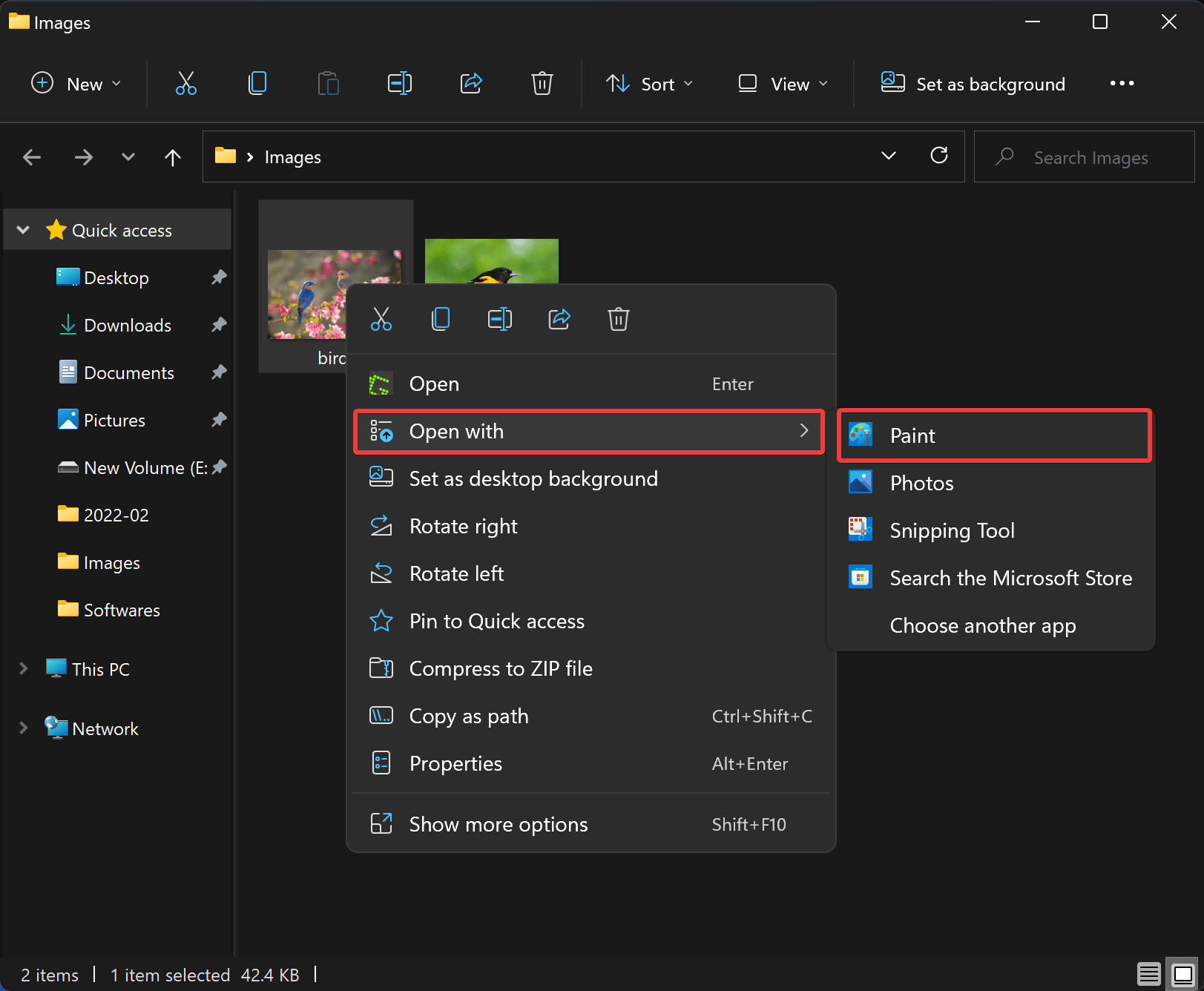Switch to details view in status bar
1204x991 pixels.
pos(1148,974)
